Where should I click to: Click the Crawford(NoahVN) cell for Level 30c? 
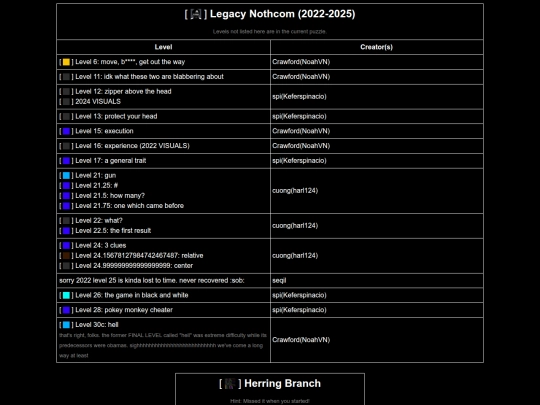coord(377,340)
